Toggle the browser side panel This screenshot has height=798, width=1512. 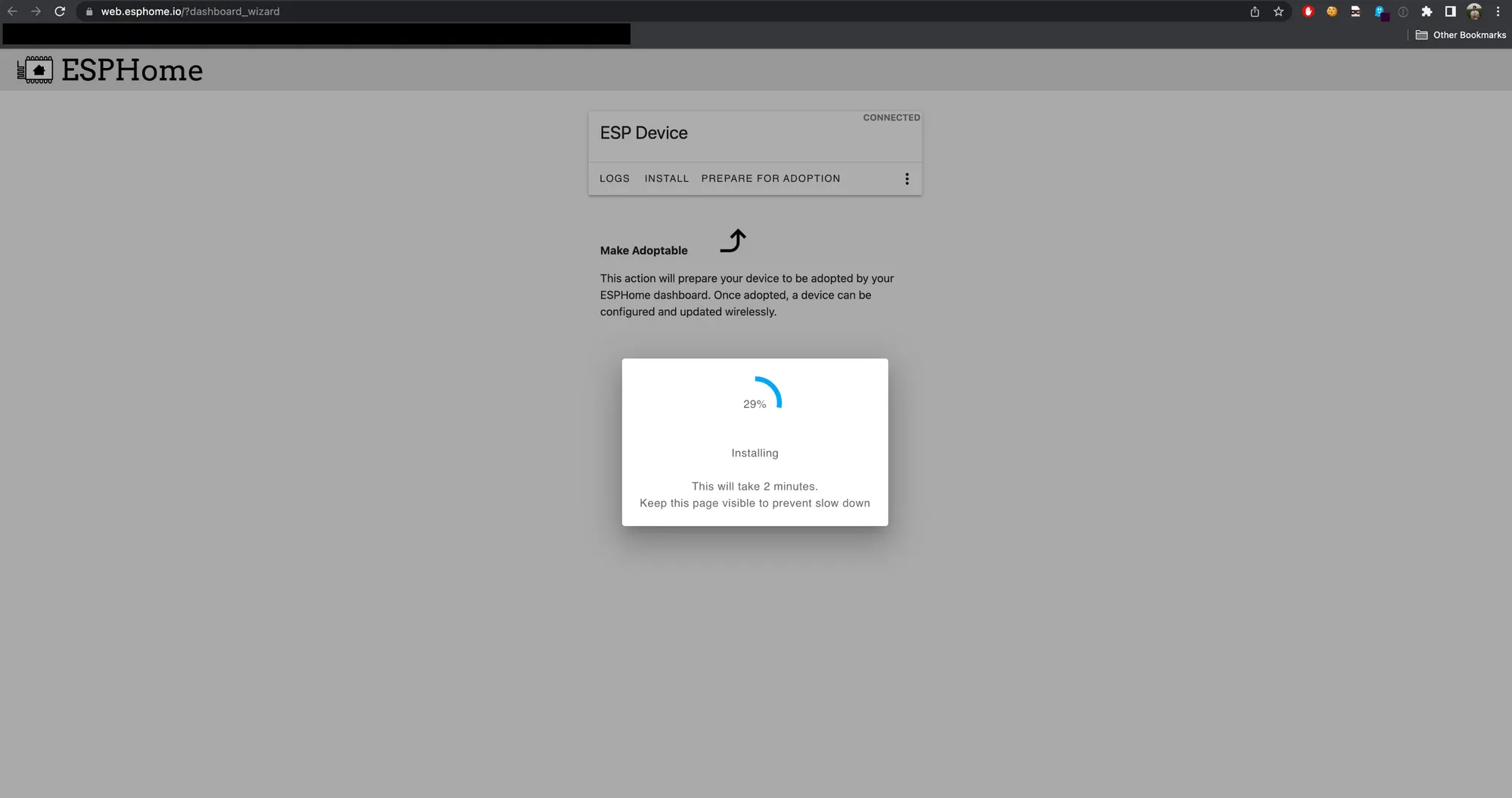[1450, 11]
